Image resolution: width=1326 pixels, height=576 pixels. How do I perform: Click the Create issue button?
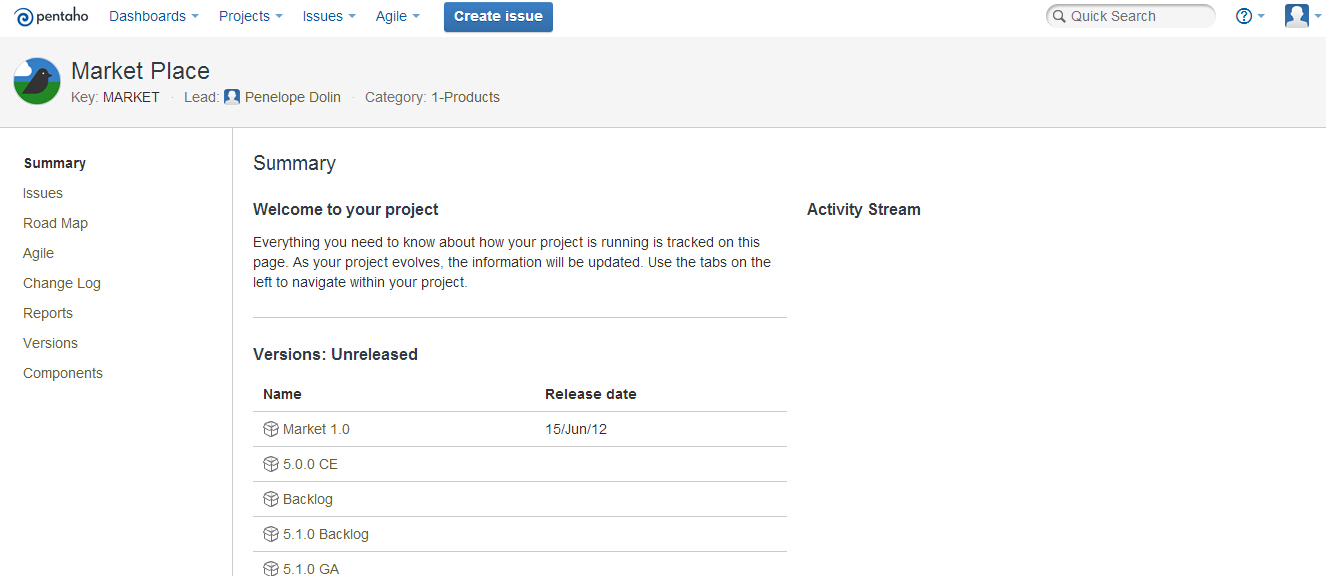coord(498,16)
